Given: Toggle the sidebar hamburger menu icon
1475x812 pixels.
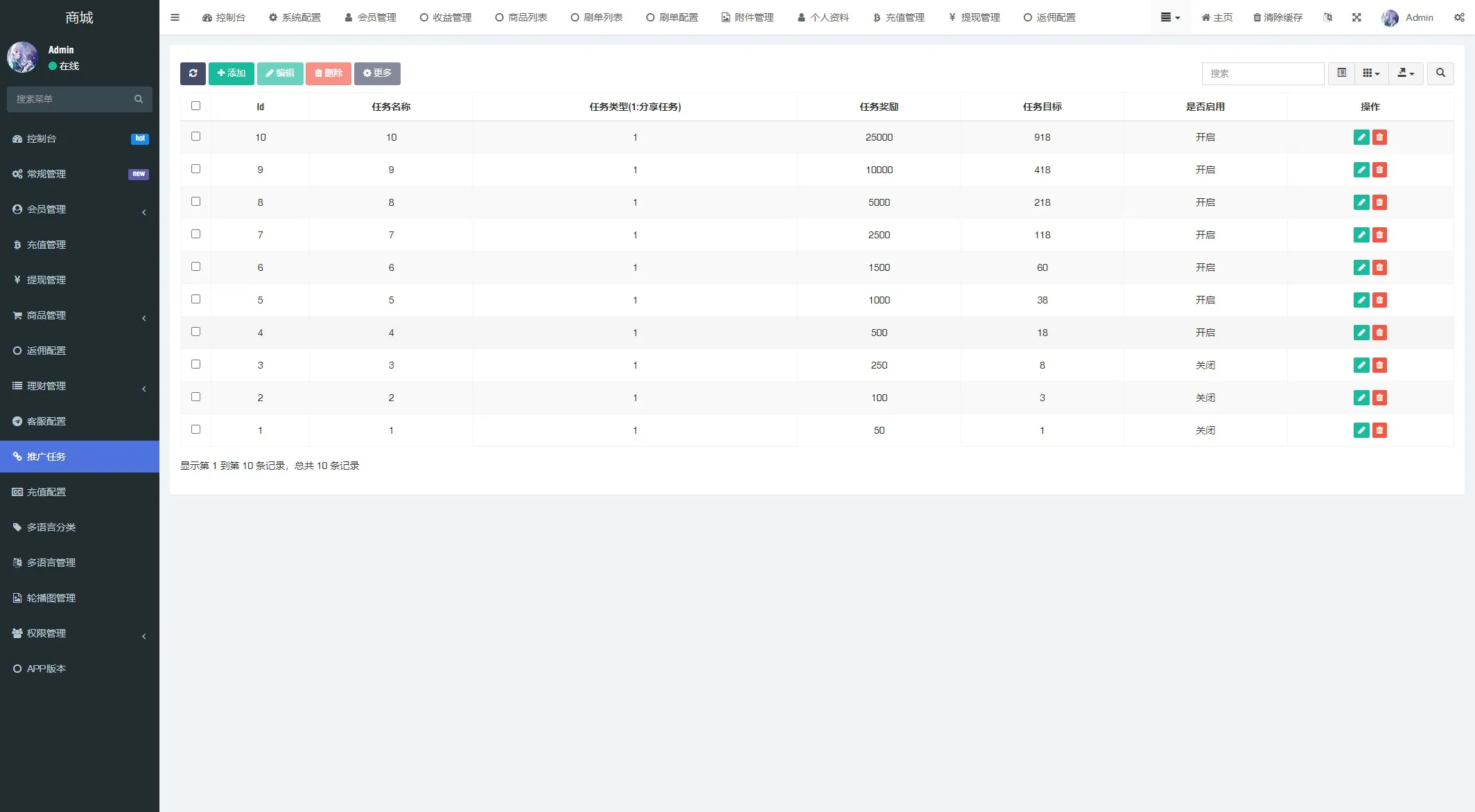Looking at the screenshot, I should click(175, 17).
